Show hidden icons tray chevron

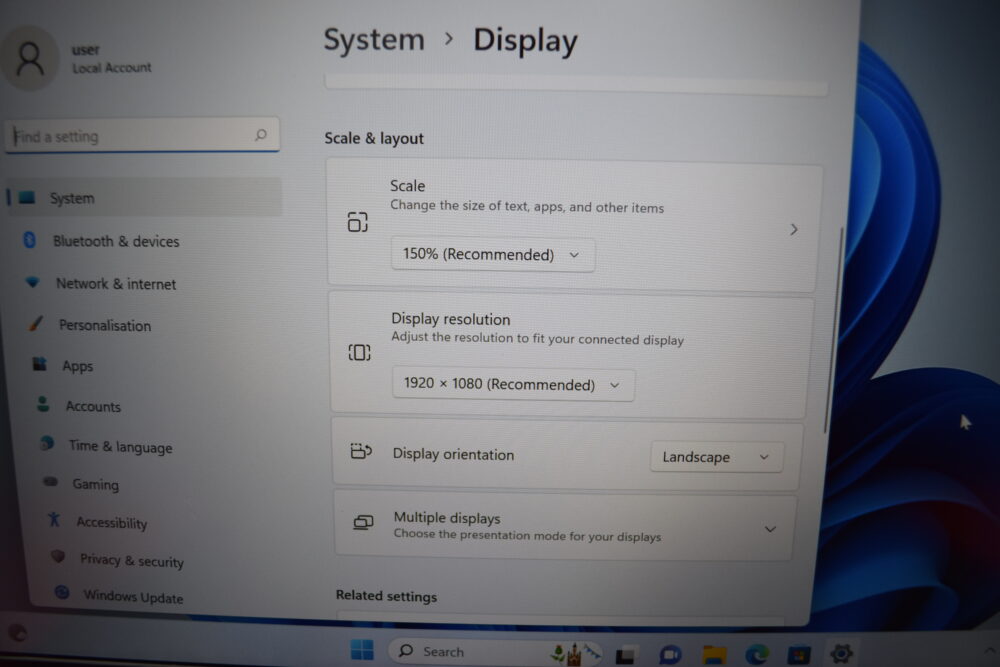(x=990, y=650)
